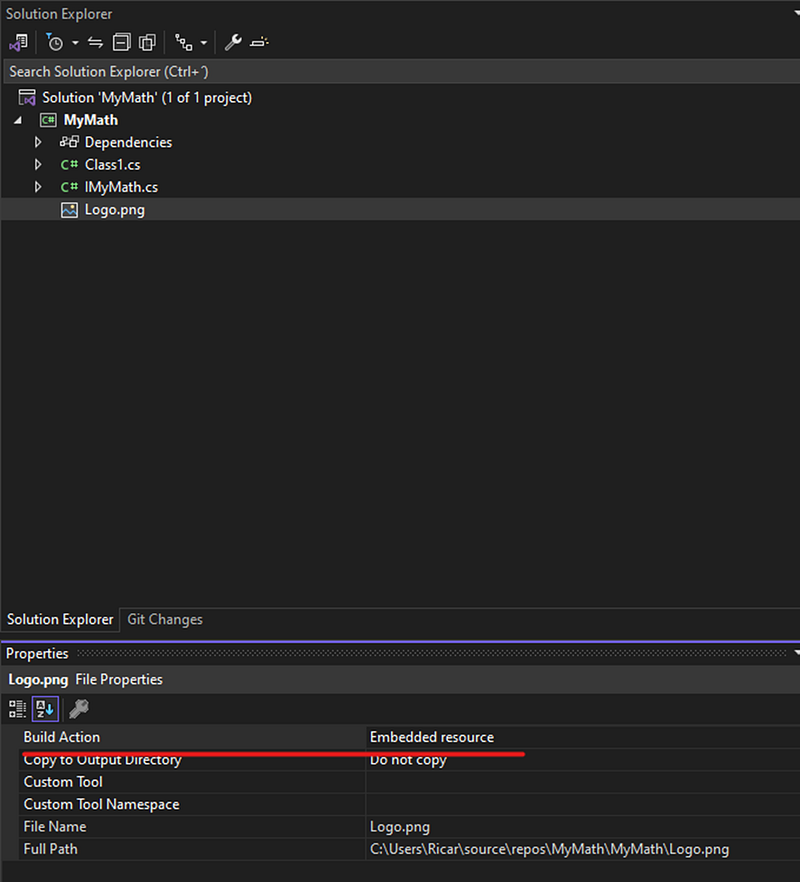Click the file nesting hierarchy icon
800x882 pixels.
pyautogui.click(x=183, y=43)
